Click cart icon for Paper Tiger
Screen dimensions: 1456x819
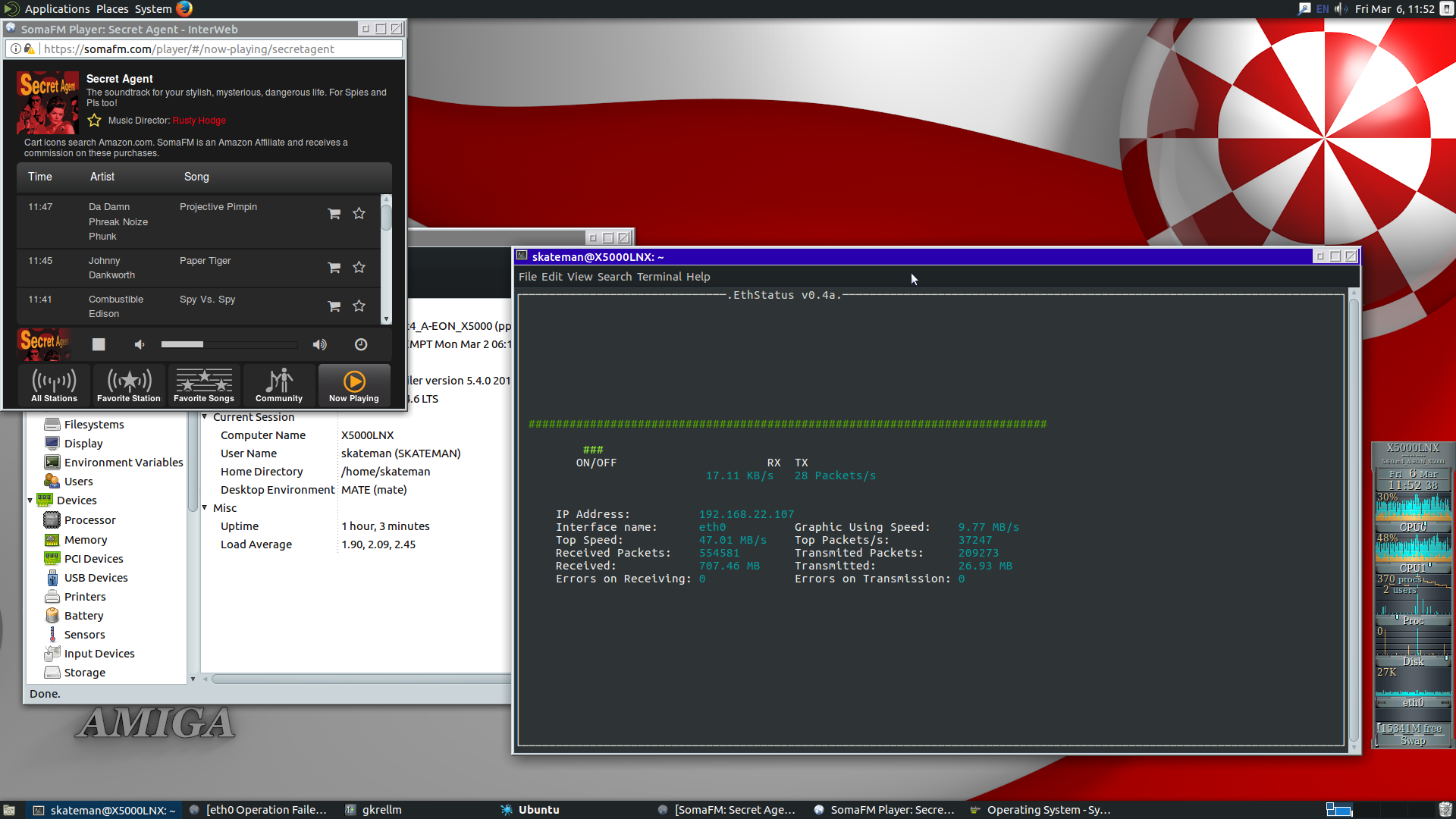(x=334, y=268)
